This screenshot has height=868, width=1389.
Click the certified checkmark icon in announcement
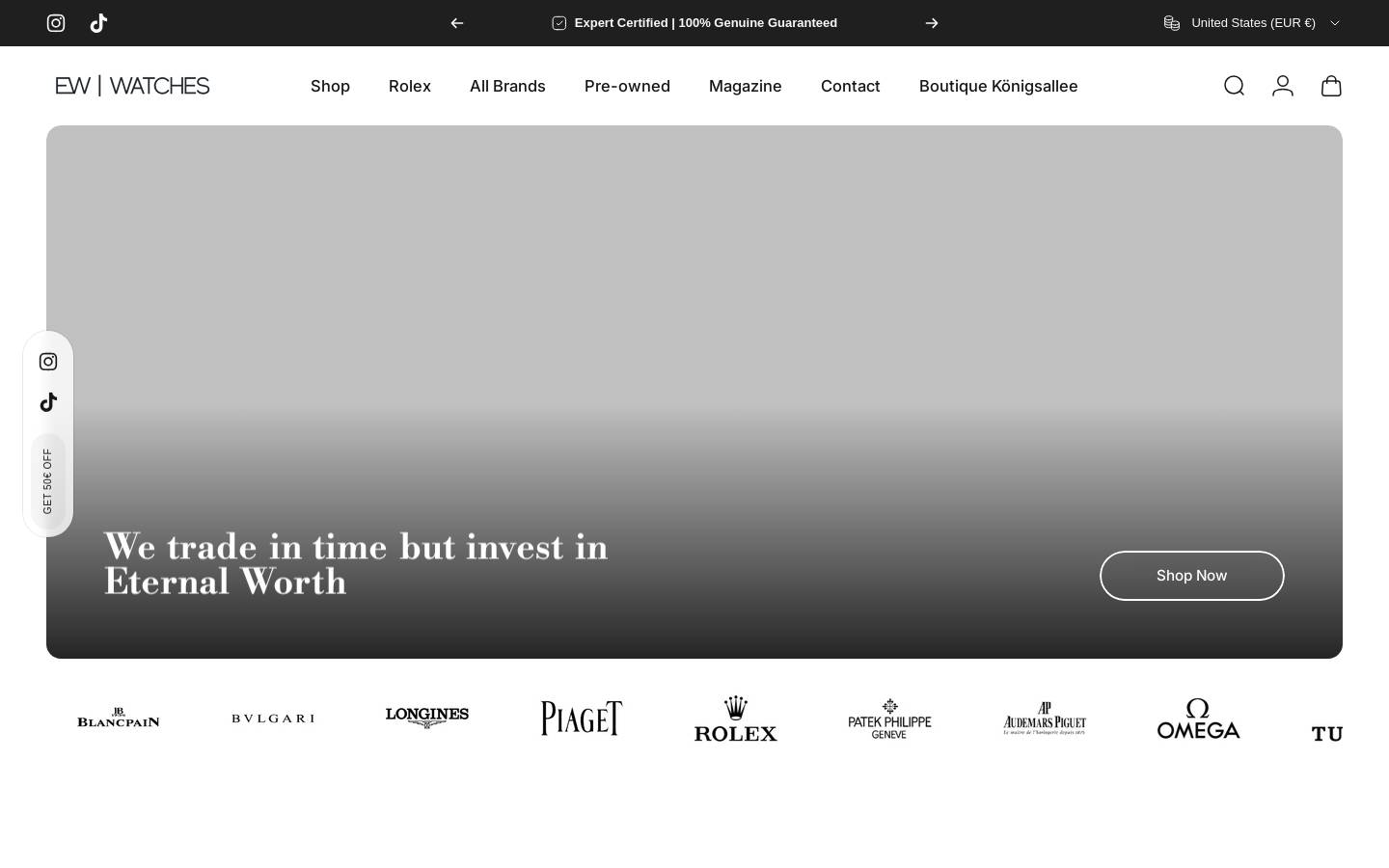coord(559,23)
